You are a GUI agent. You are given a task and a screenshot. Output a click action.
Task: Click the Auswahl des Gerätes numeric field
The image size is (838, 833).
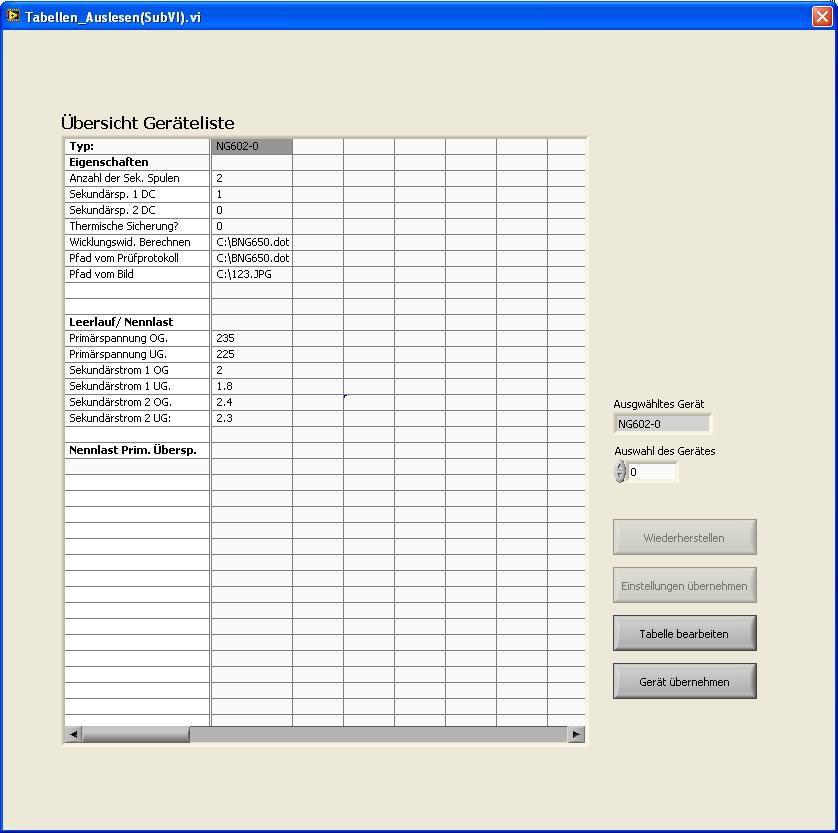coord(653,472)
